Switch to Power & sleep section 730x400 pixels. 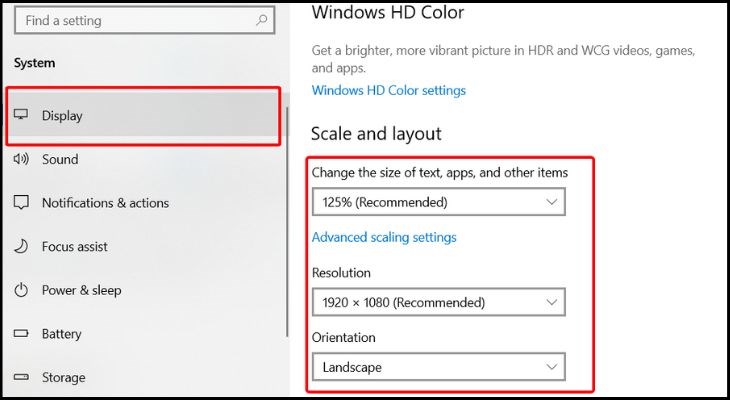81,290
